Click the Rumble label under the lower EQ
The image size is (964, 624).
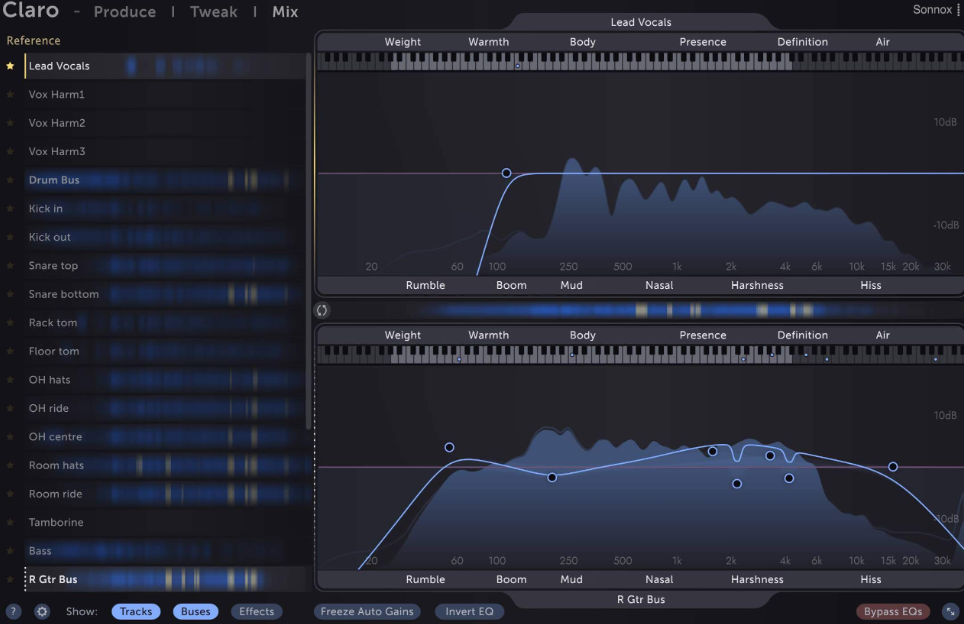(425, 579)
